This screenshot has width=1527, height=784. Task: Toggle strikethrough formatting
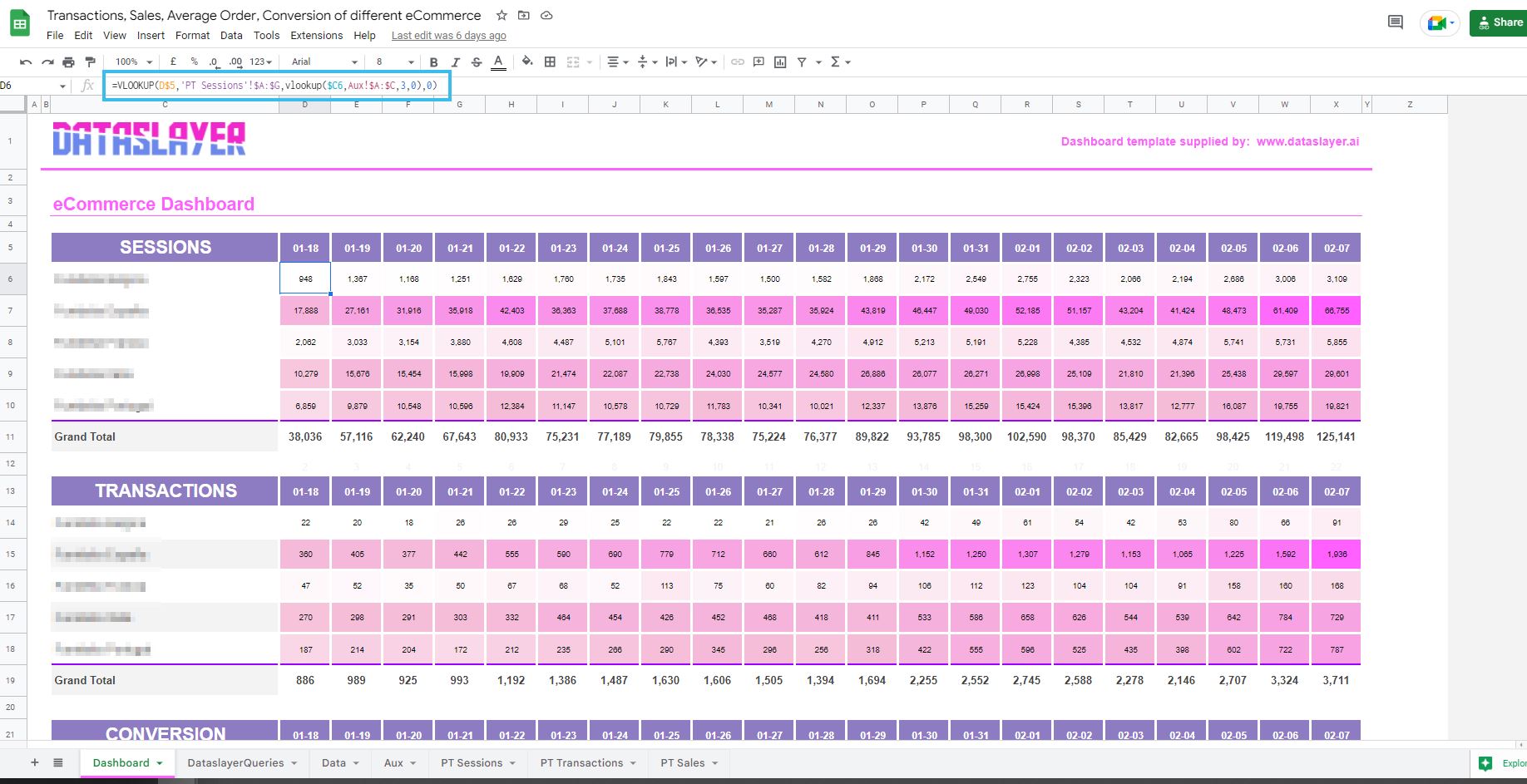[477, 62]
